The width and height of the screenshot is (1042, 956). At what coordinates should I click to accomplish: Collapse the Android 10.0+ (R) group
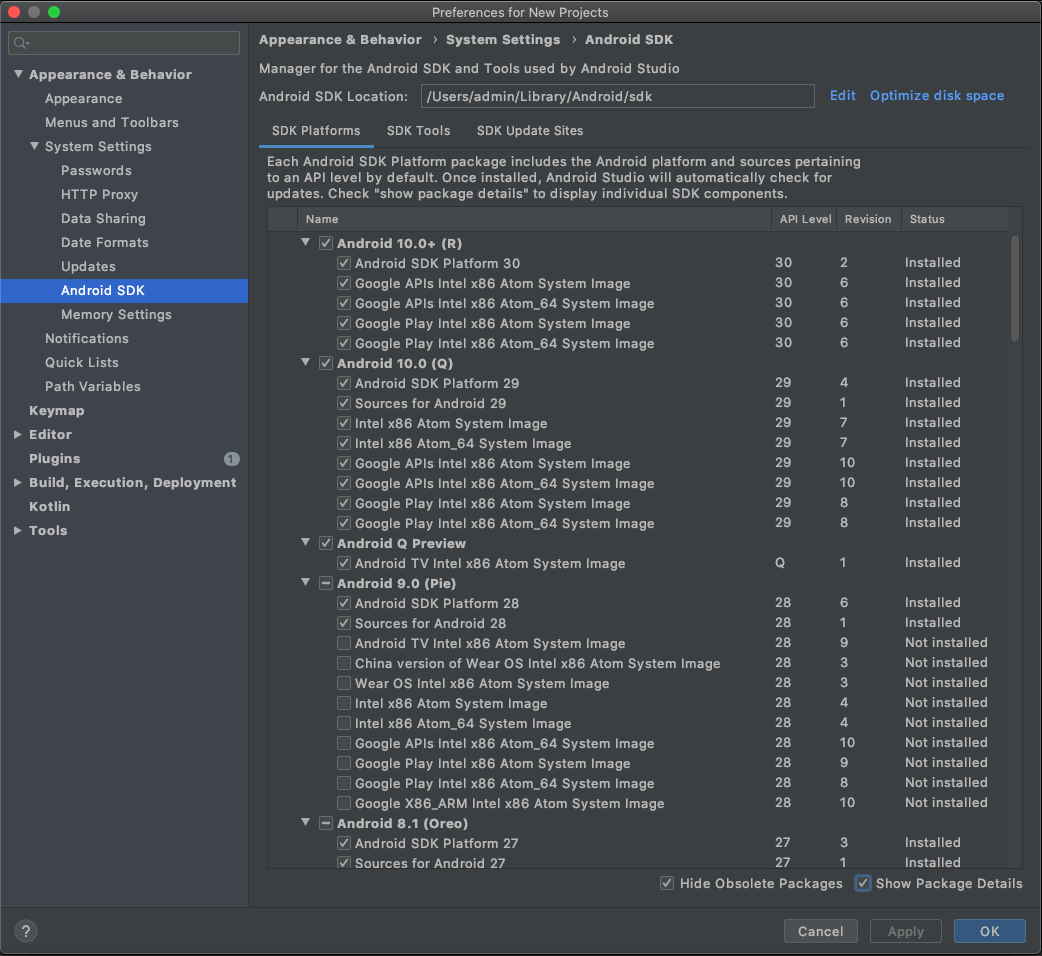coord(305,242)
